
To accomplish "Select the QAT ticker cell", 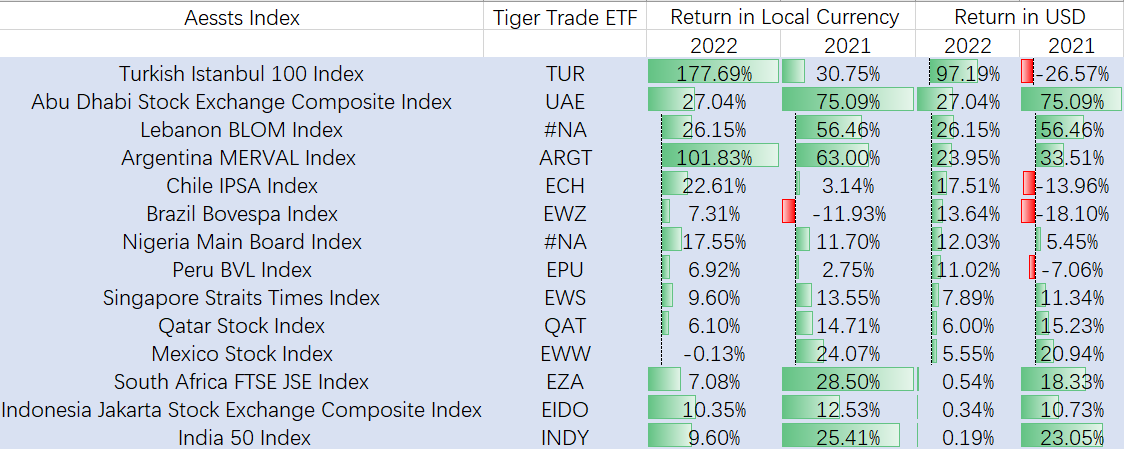I will [x=565, y=326].
